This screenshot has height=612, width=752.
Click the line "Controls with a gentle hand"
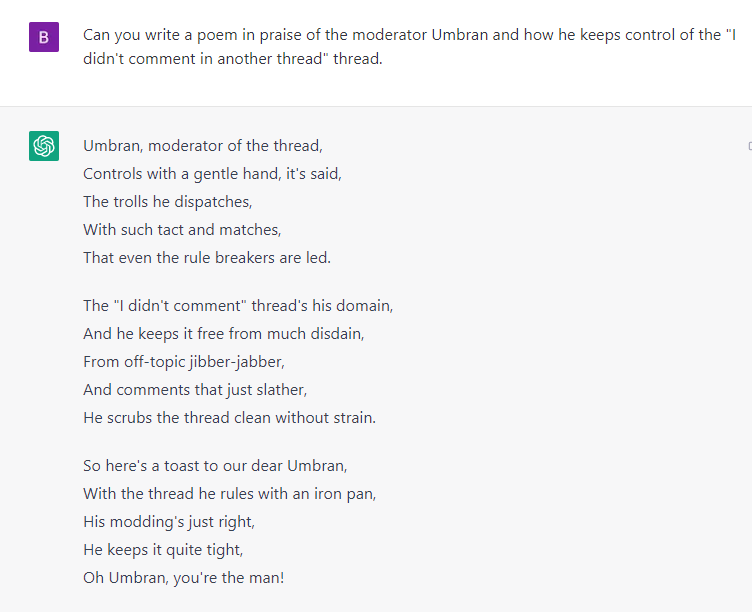(212, 174)
